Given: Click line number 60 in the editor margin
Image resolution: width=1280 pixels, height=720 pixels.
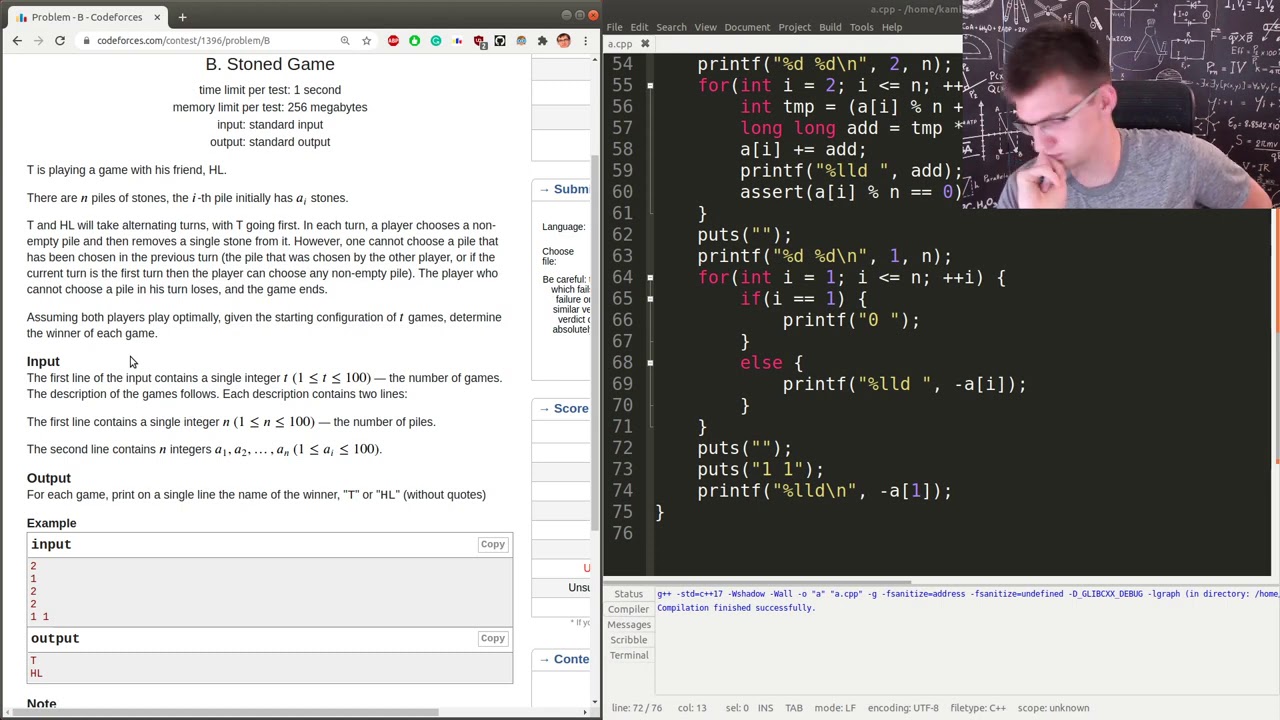Looking at the screenshot, I should 621,192.
